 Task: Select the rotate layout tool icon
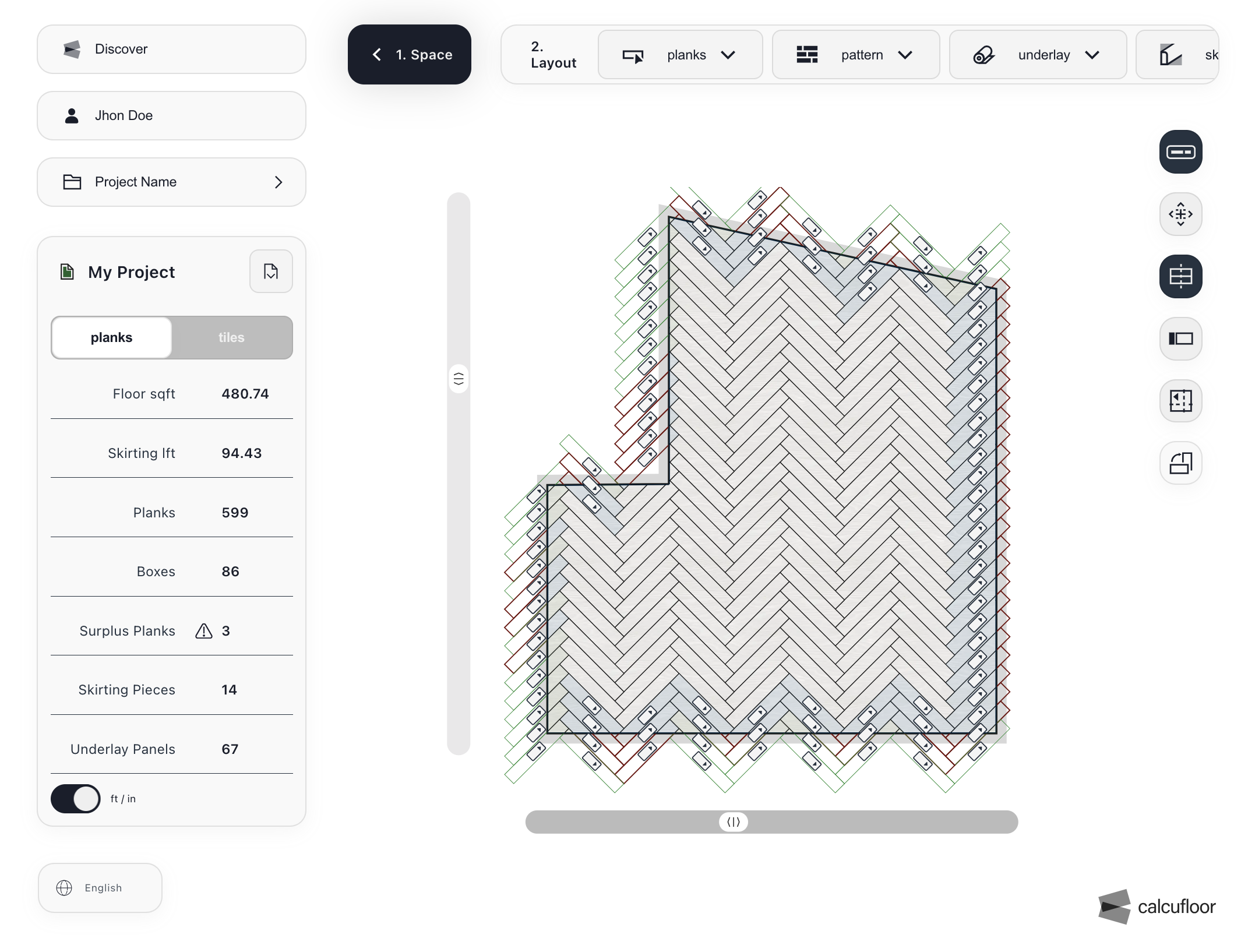pos(1180,463)
